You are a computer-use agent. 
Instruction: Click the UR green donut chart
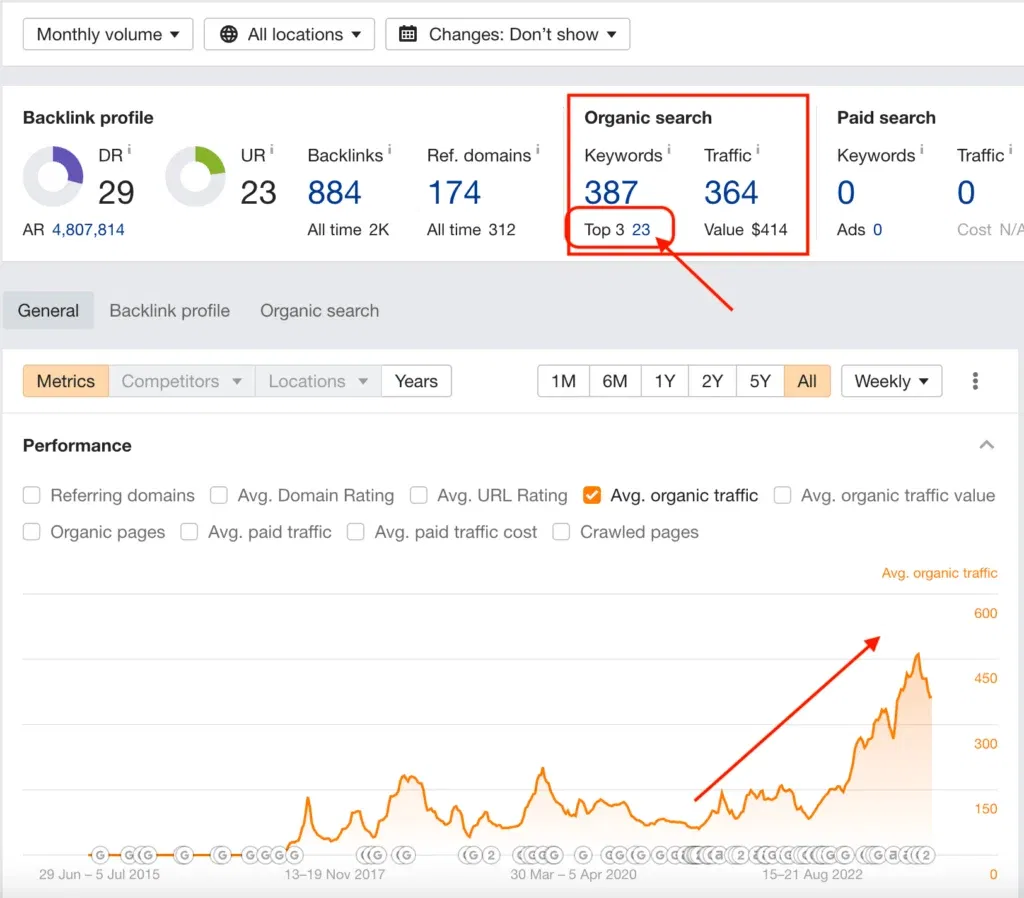195,176
